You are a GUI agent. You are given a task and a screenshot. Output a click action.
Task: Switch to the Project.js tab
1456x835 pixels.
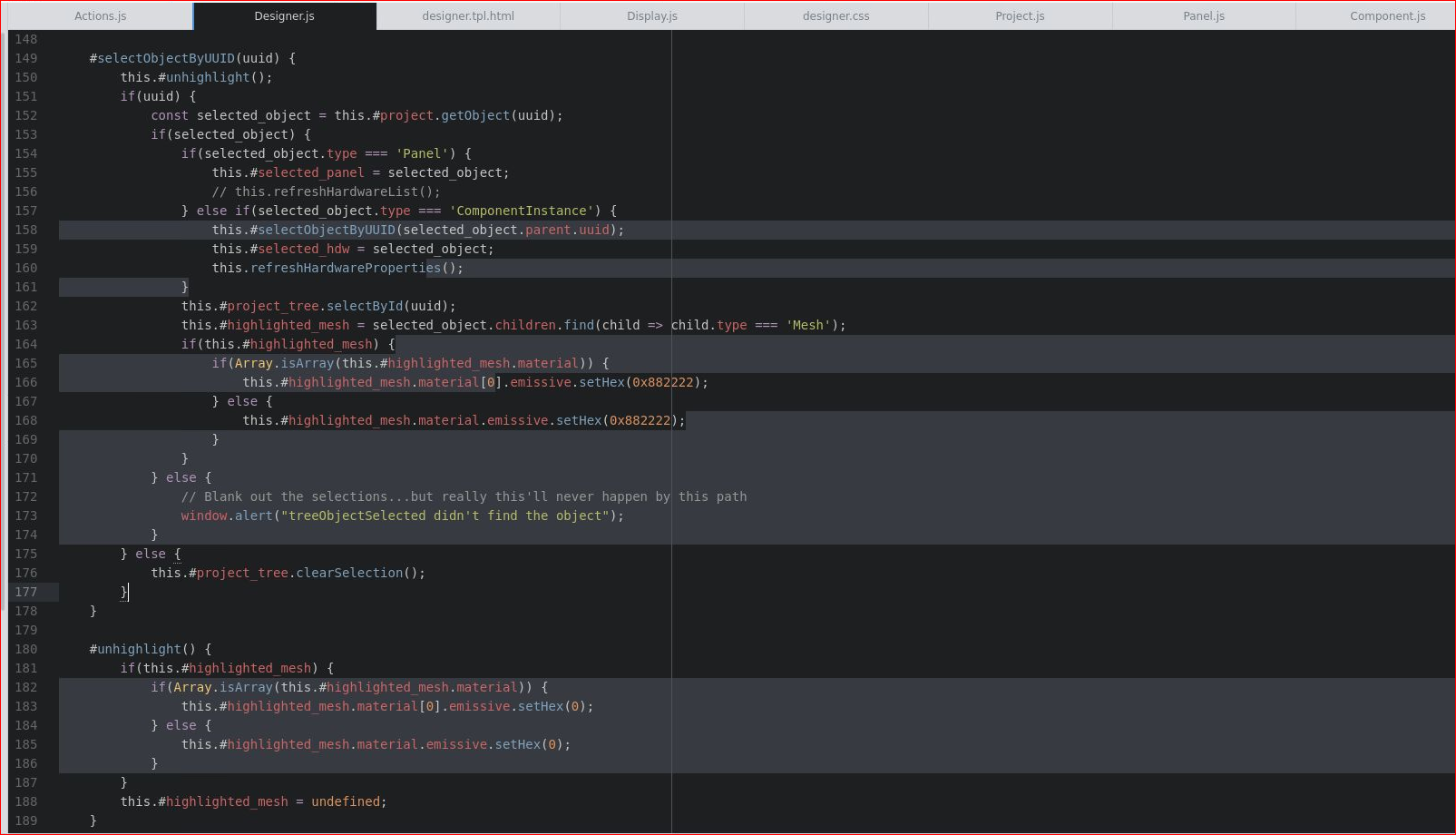pos(1020,15)
